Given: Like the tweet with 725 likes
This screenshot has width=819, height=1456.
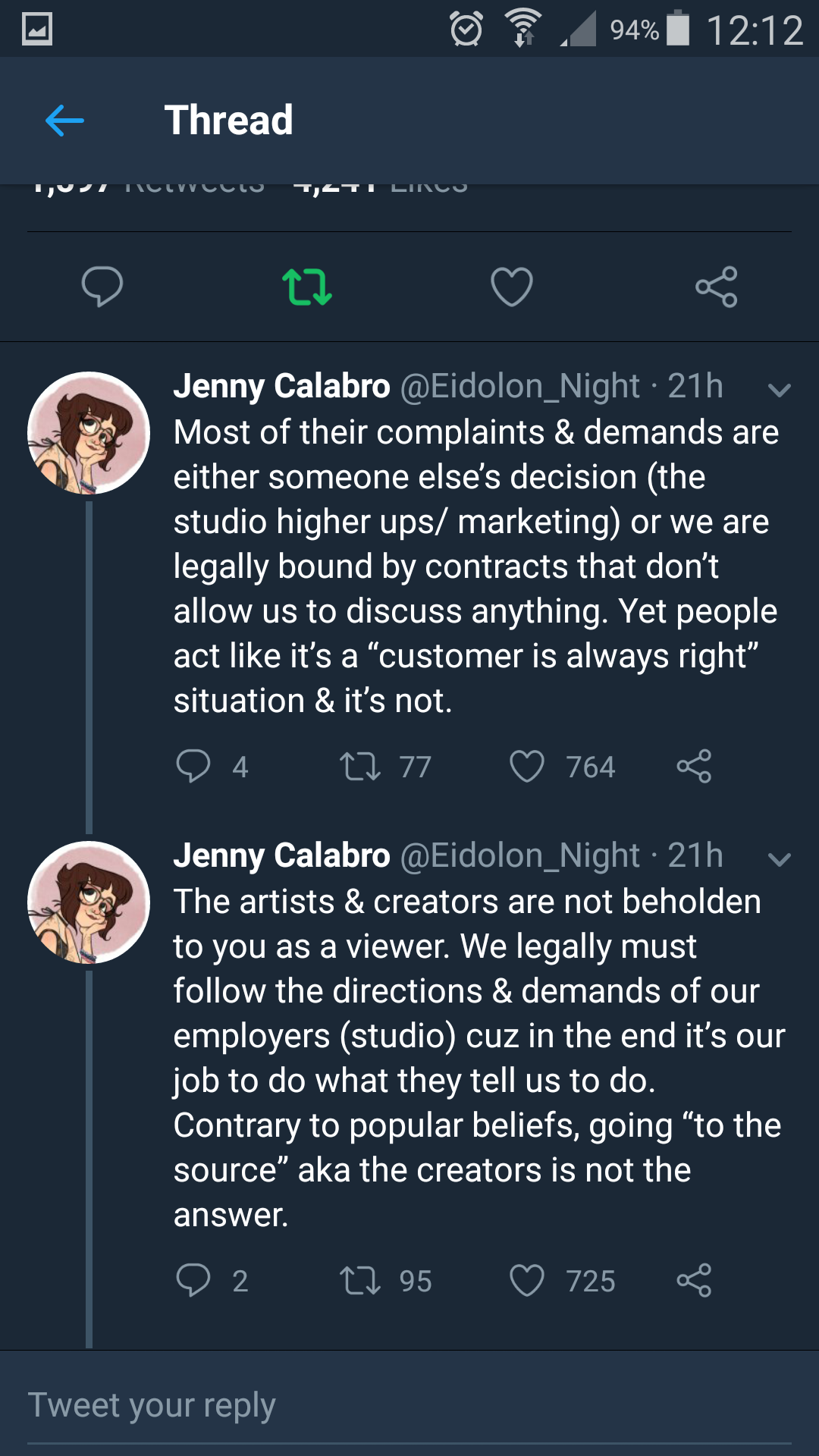Looking at the screenshot, I should point(527,1280).
